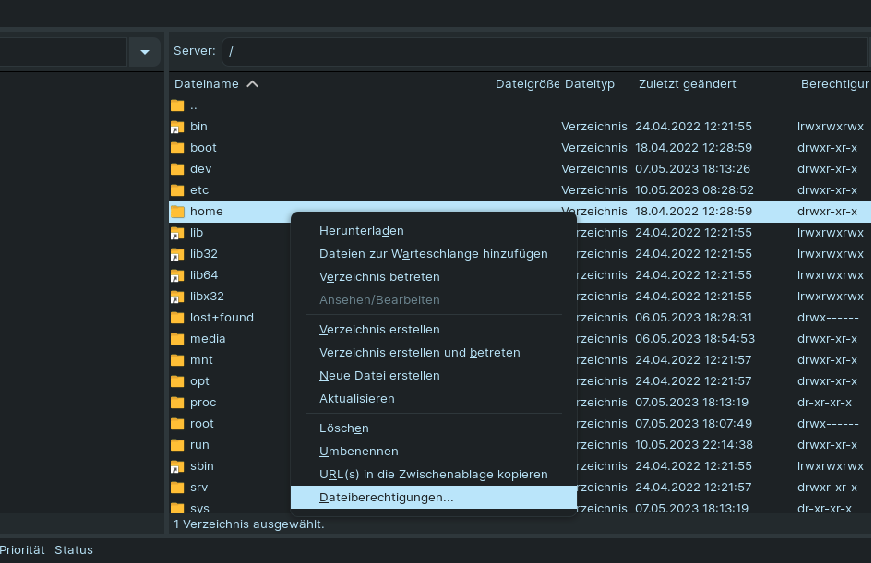Screen dimensions: 871x563
Task: Open the local path dropdown arrow
Action: 145,52
